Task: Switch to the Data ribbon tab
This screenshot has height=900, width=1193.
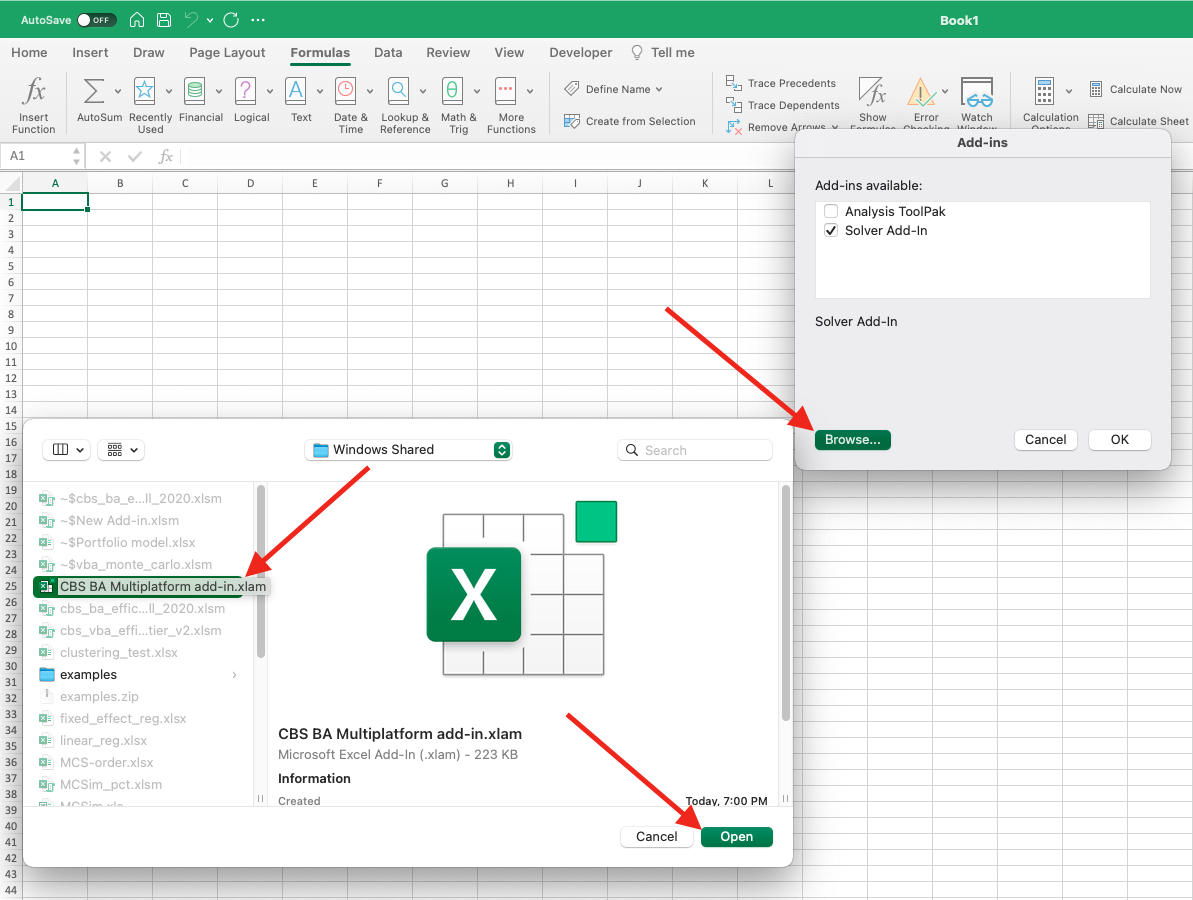Action: [388, 53]
